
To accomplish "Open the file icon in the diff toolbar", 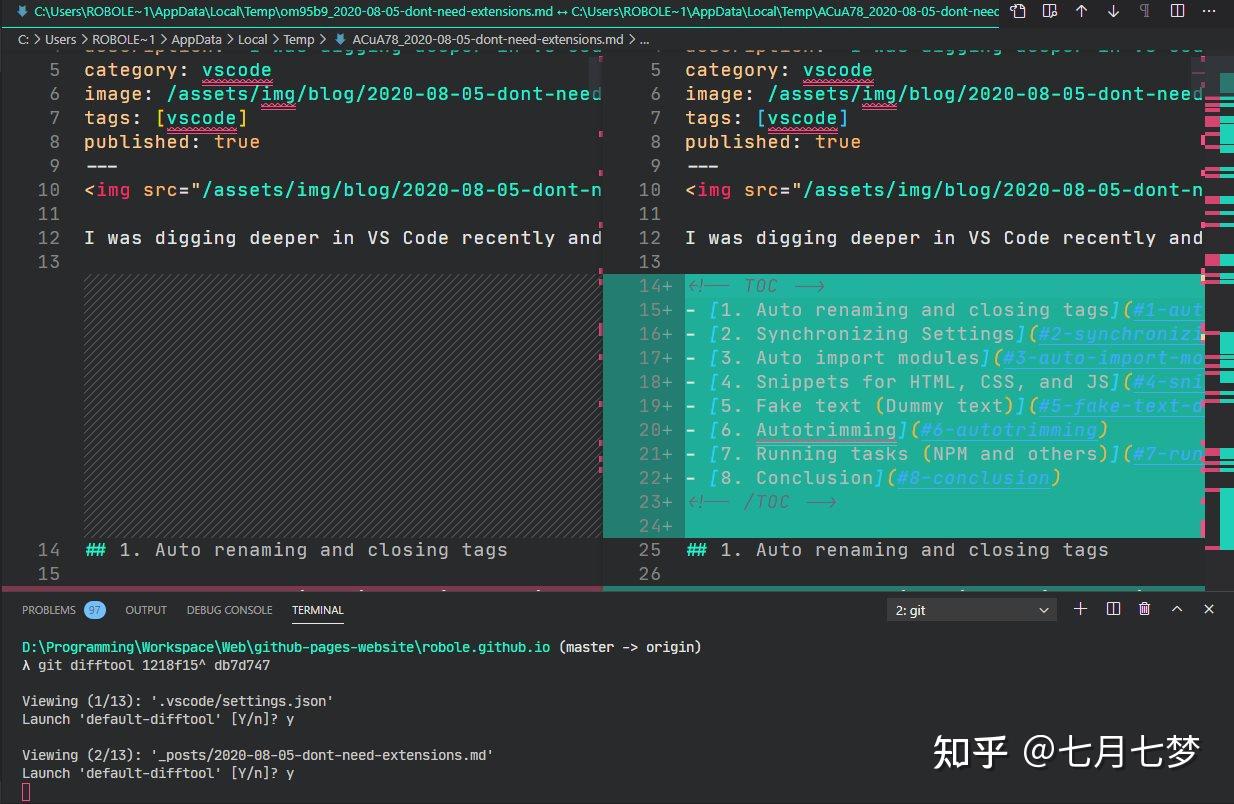I will (x=1019, y=11).
